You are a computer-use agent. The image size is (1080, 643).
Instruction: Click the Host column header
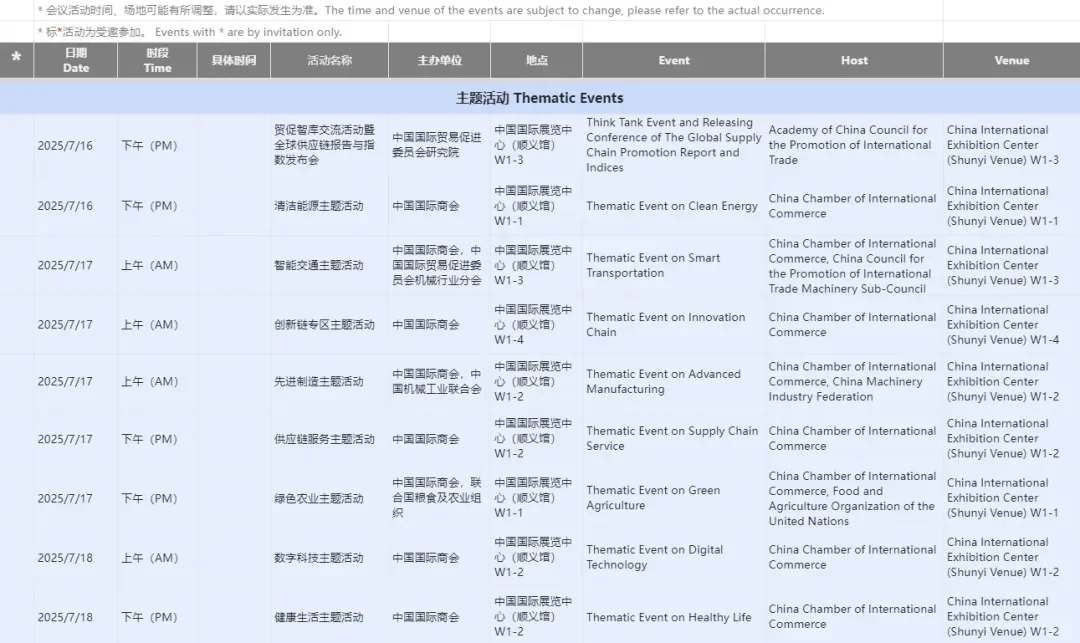pyautogui.click(x=853, y=60)
